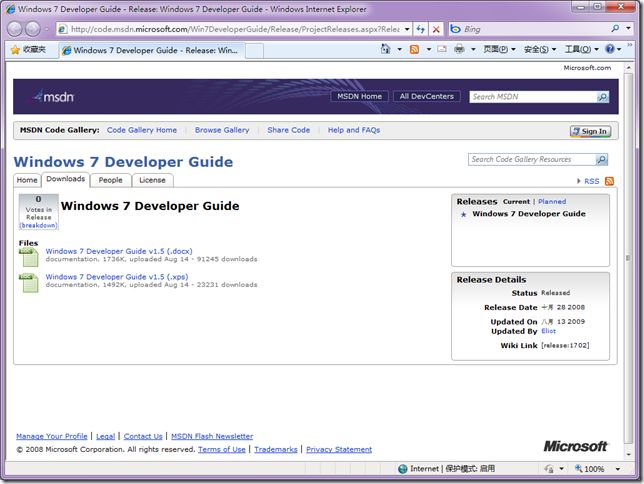
Task: Expand the RSS feeds dropdown arrow
Action: click(x=429, y=50)
